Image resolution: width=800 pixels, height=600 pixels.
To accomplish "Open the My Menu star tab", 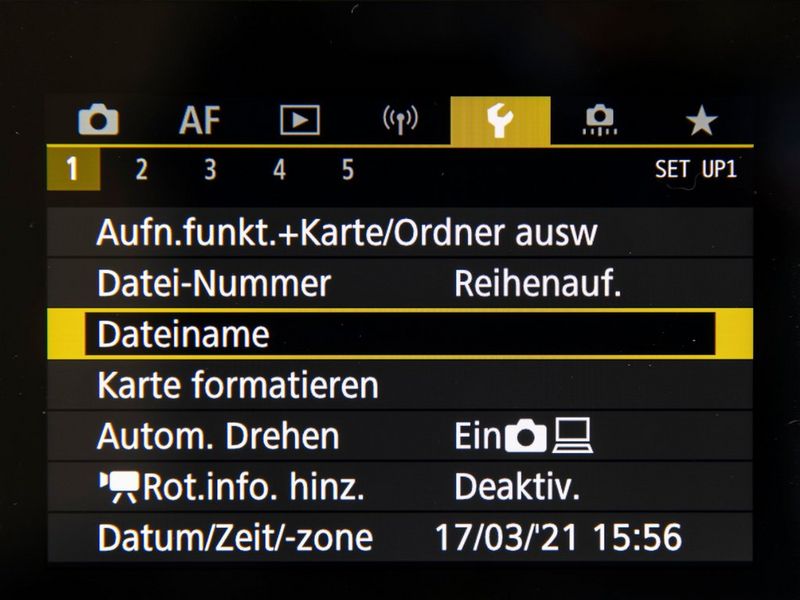I will (x=702, y=121).
